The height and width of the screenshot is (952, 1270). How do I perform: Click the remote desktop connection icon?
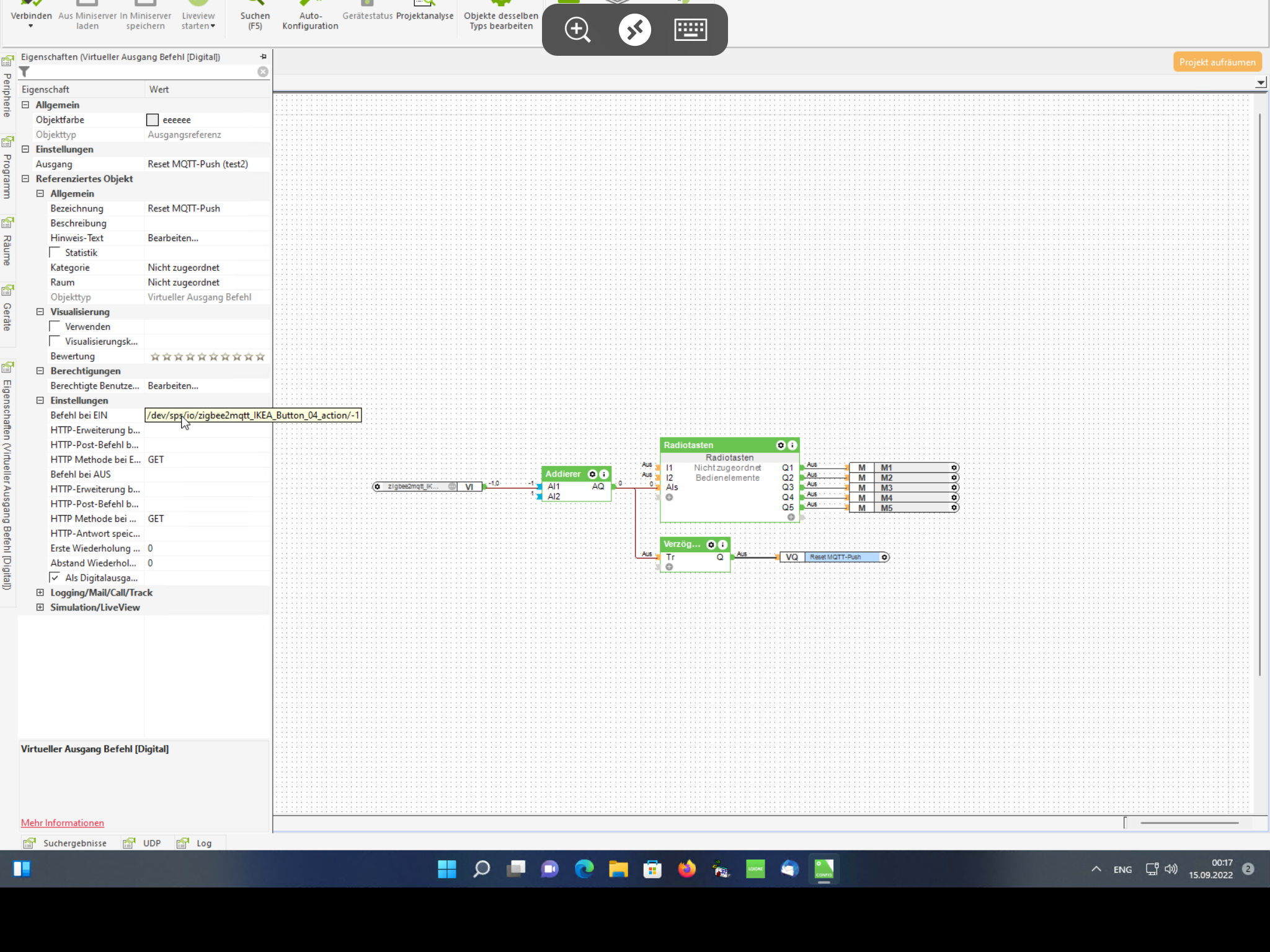[x=634, y=29]
